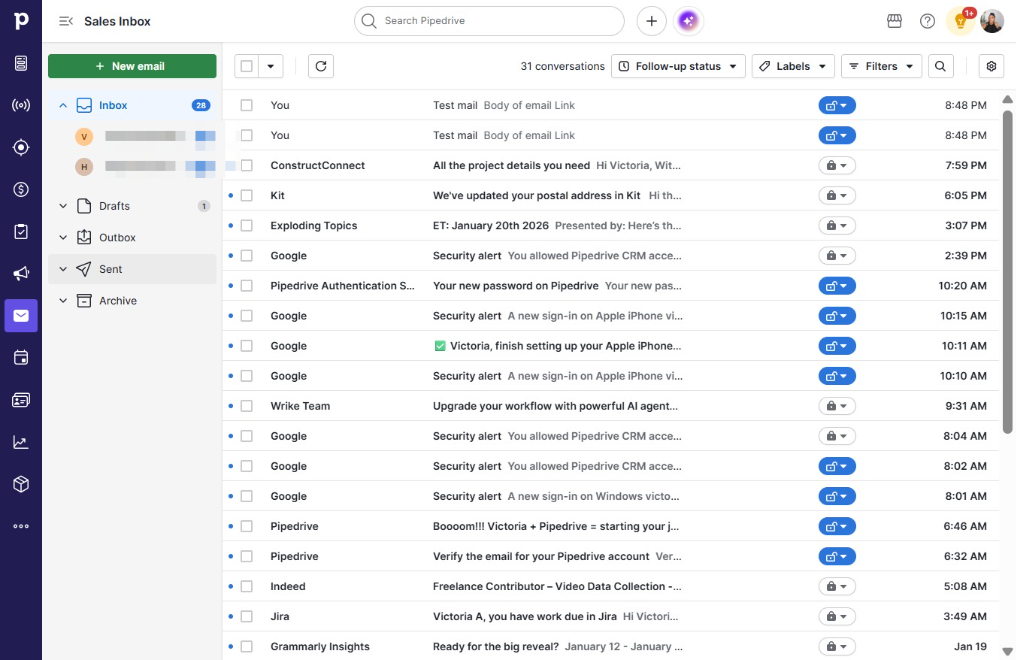1016x660 pixels.
Task: Click the conversation list scrollbar thumb
Action: [1007, 271]
